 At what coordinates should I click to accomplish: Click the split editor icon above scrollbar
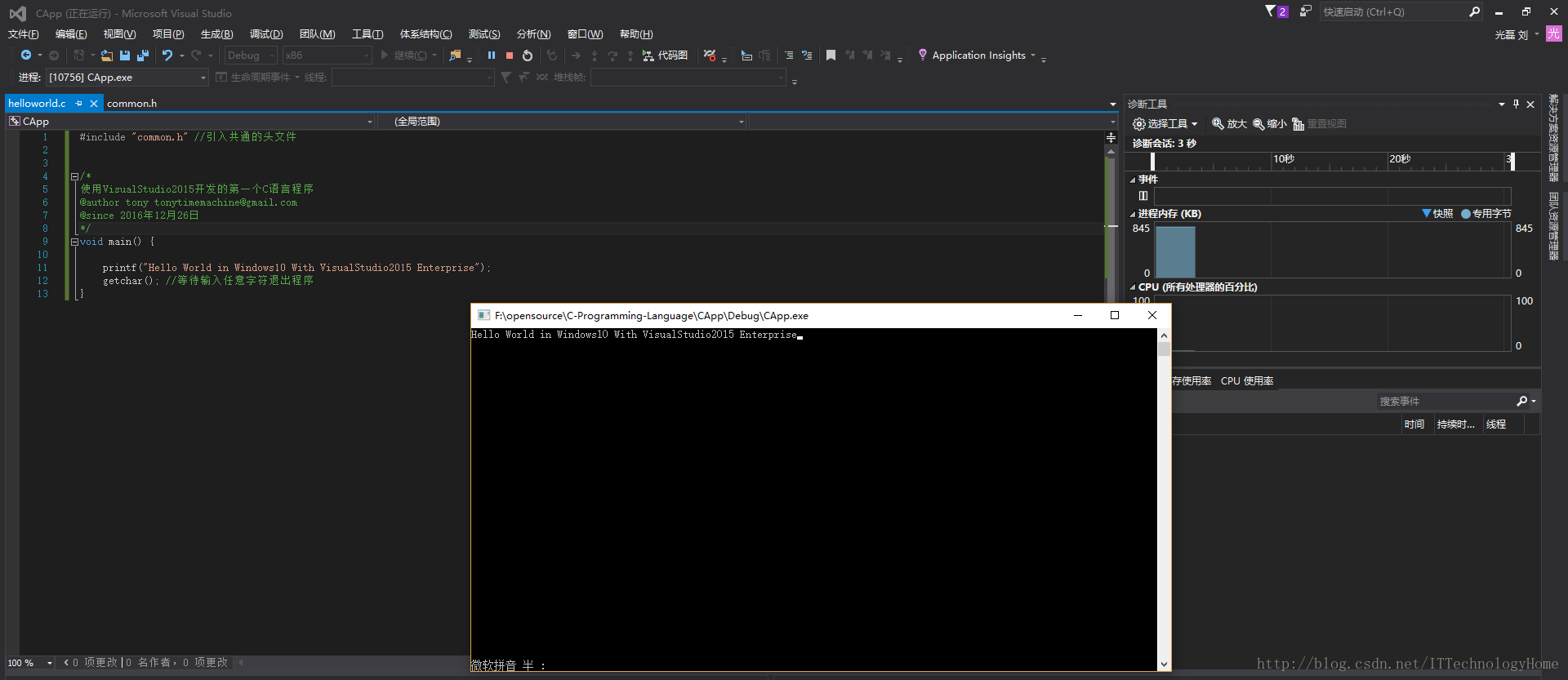tap(1111, 137)
